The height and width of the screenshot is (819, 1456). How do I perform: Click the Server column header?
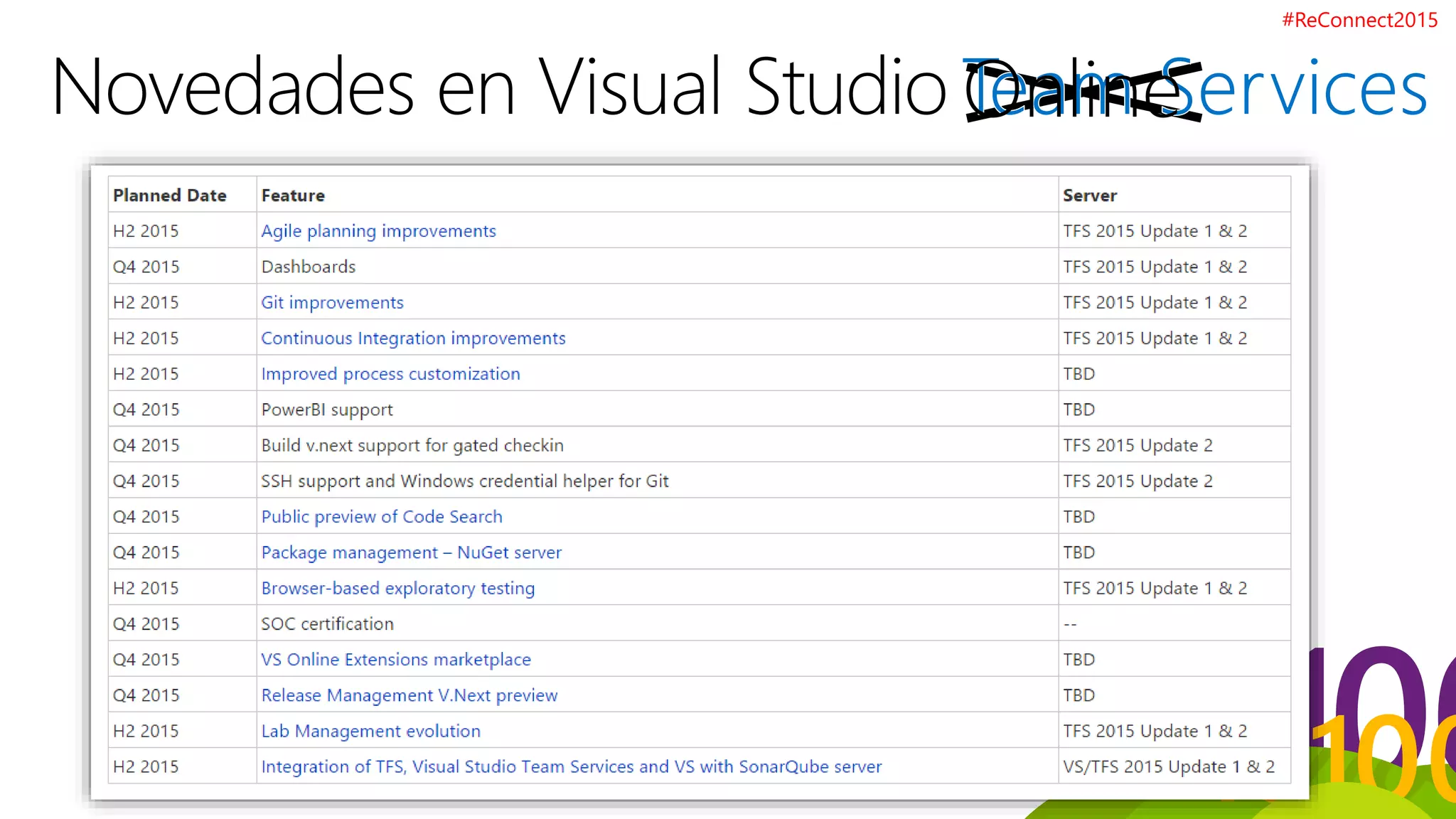(x=1089, y=196)
